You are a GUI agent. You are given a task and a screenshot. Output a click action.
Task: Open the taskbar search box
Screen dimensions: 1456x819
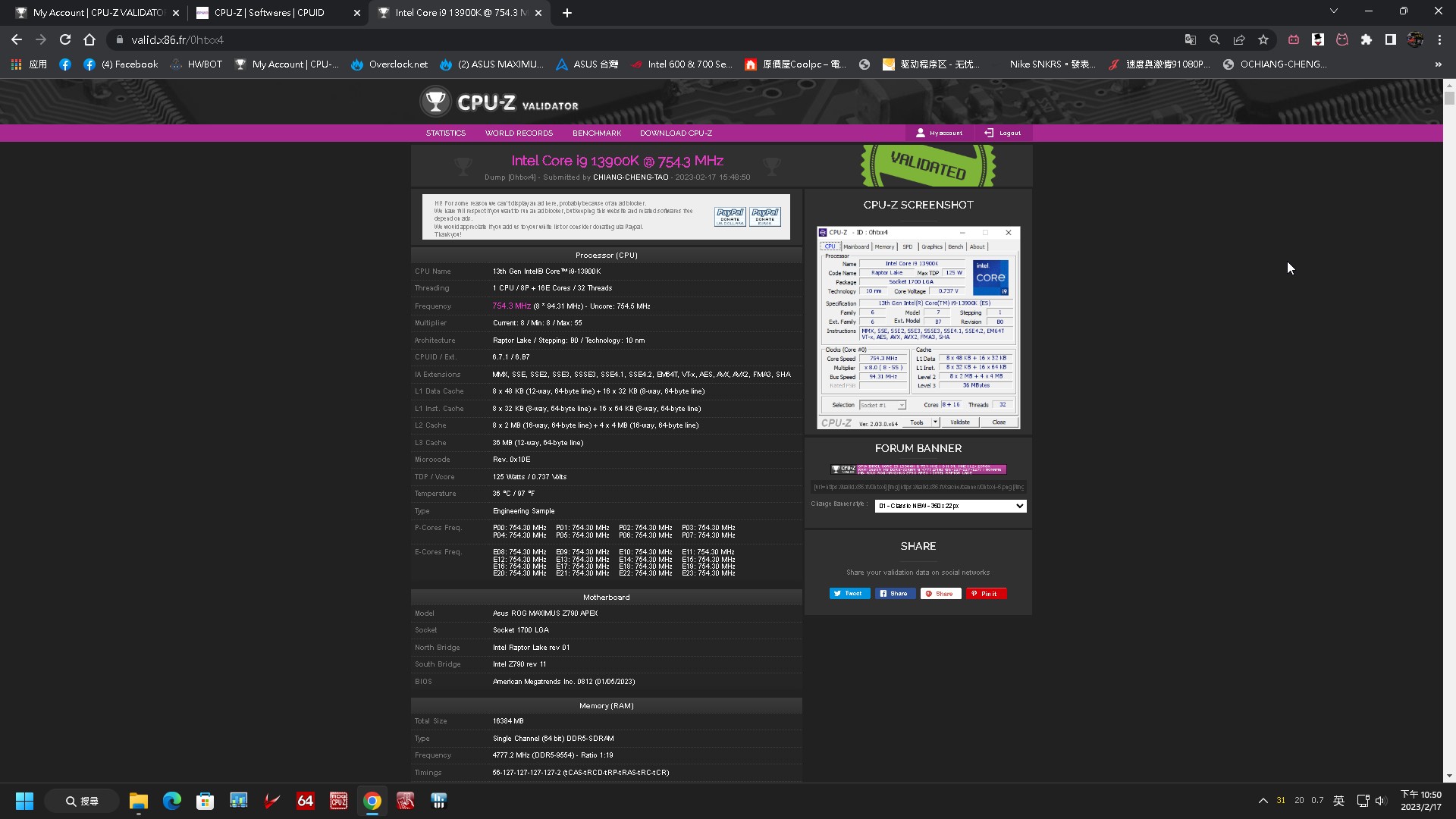tap(82, 801)
